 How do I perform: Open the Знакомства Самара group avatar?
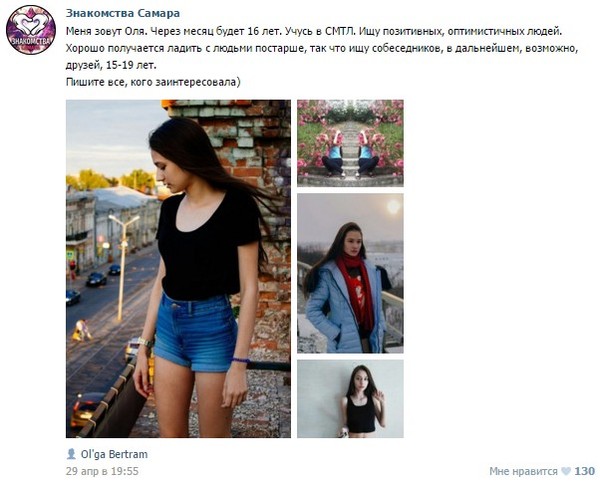31,30
